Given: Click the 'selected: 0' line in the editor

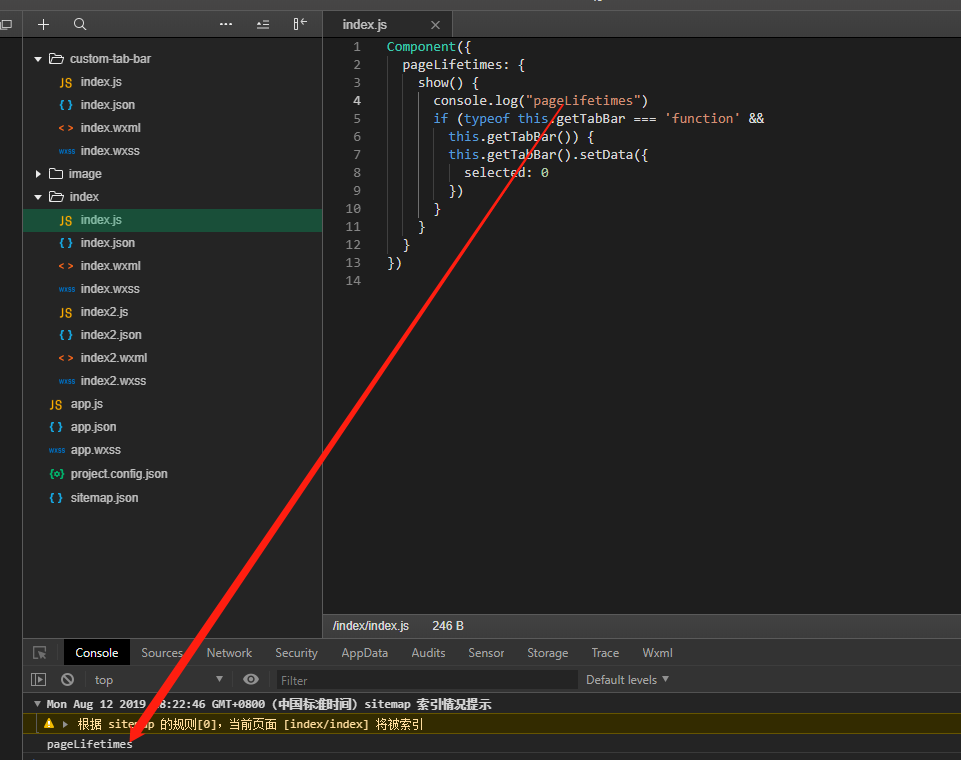Looking at the screenshot, I should coord(506,173).
